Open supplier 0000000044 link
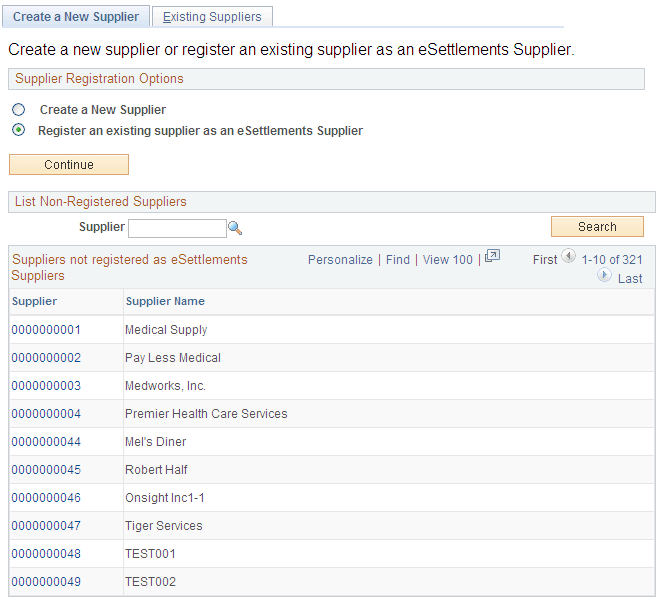Image resolution: width=664 pixels, height=603 pixels. click(x=46, y=442)
